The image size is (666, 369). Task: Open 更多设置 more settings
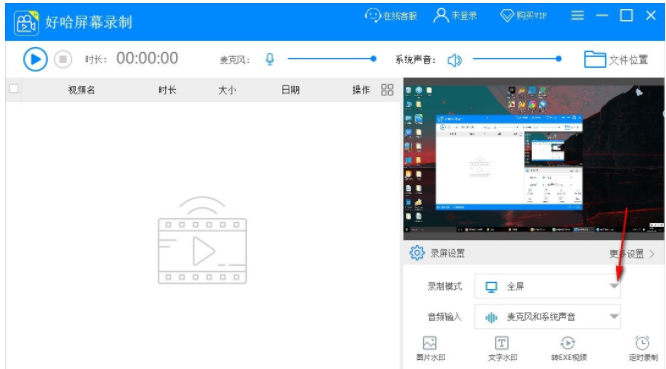(631, 254)
